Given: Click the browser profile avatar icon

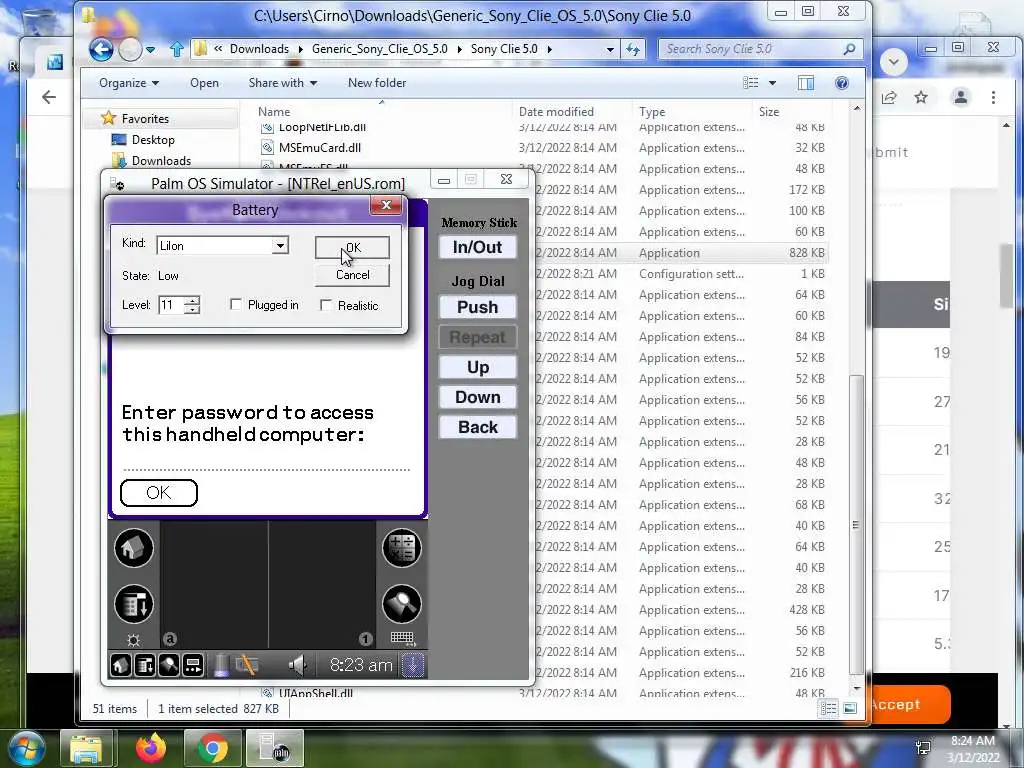Looking at the screenshot, I should pyautogui.click(x=961, y=97).
